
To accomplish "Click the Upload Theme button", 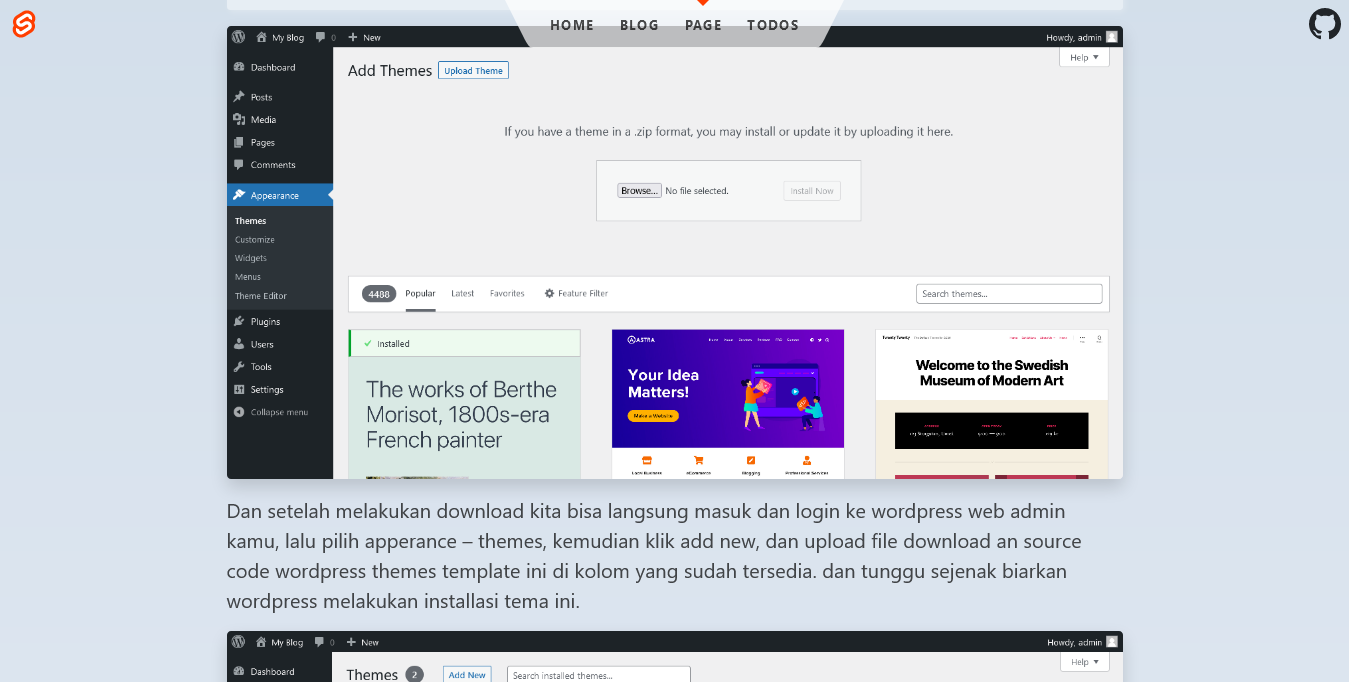I will (x=474, y=71).
